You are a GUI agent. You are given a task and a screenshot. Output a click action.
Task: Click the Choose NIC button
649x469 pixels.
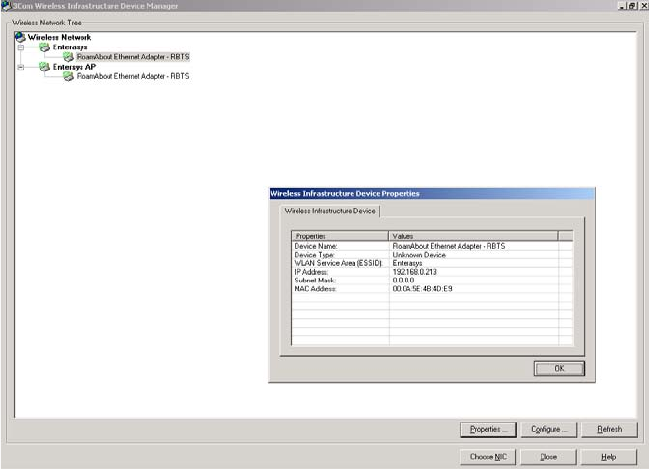coord(488,457)
